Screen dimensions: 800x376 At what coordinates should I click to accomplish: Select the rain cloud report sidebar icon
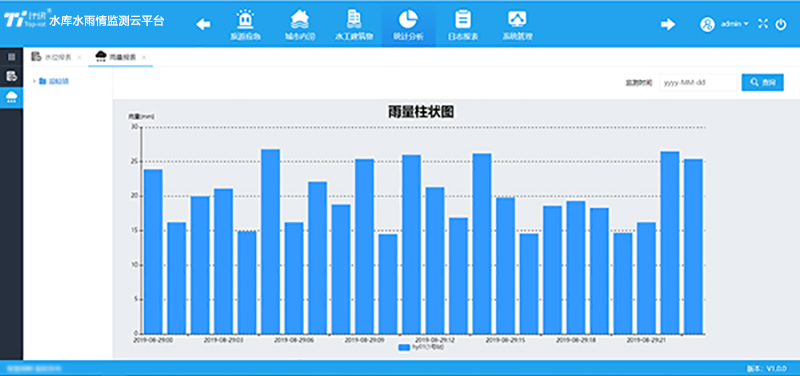[x=11, y=97]
